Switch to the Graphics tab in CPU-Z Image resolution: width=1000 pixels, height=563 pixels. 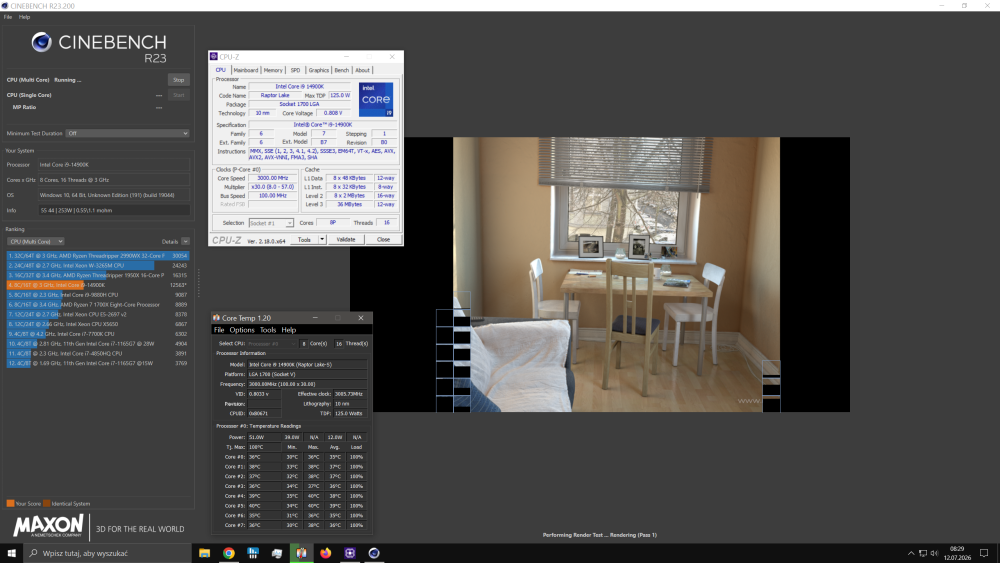pos(318,70)
